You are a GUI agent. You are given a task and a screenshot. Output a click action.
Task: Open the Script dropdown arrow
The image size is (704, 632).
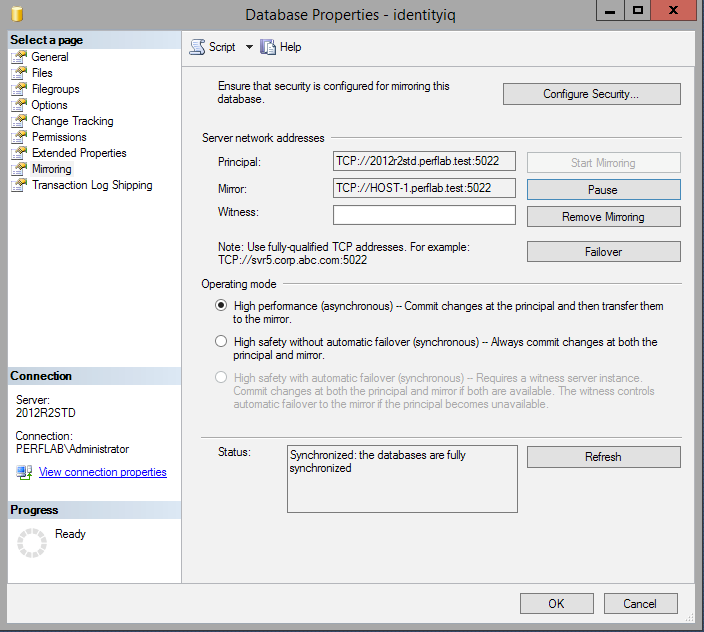click(x=249, y=47)
